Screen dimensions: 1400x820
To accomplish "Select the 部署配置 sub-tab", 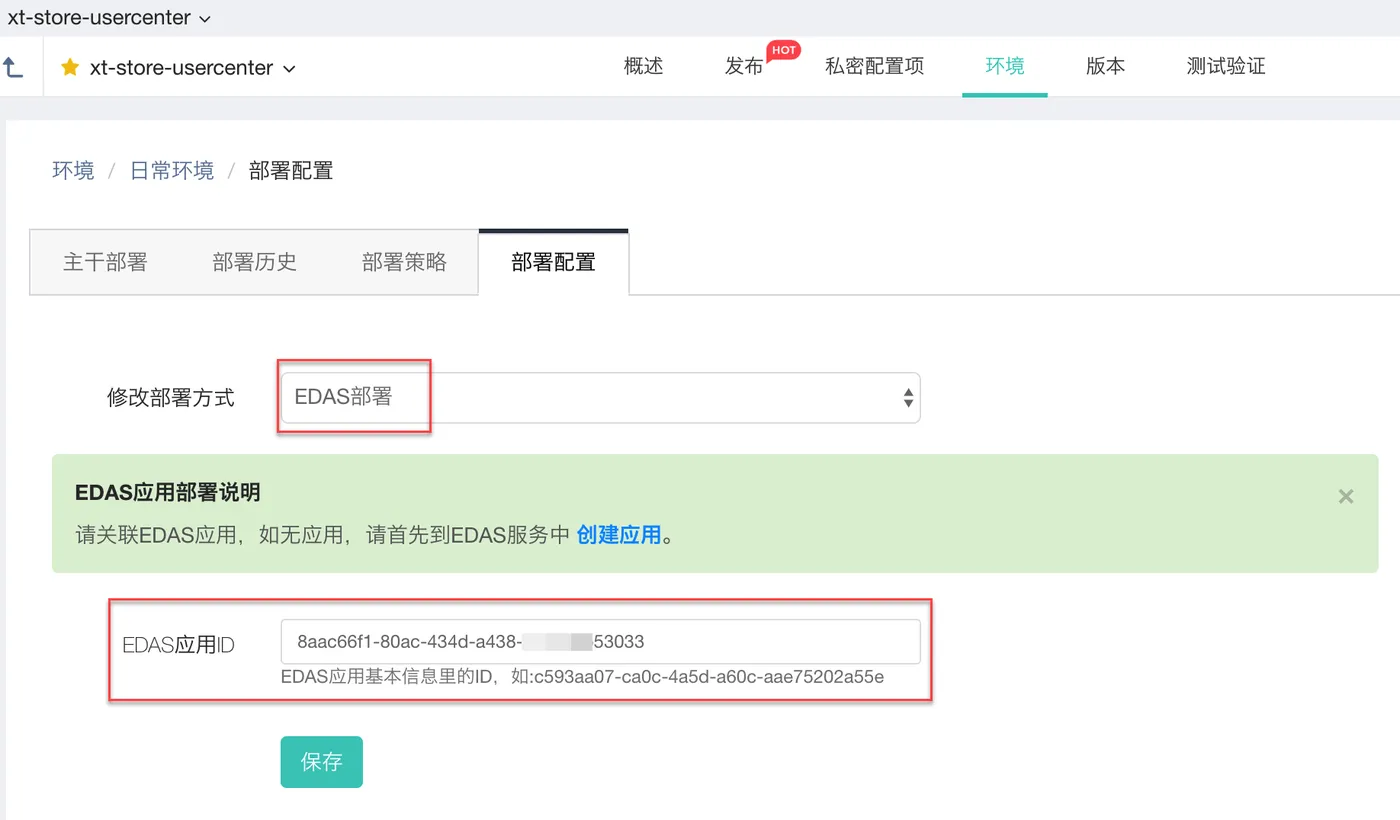I will coord(554,262).
